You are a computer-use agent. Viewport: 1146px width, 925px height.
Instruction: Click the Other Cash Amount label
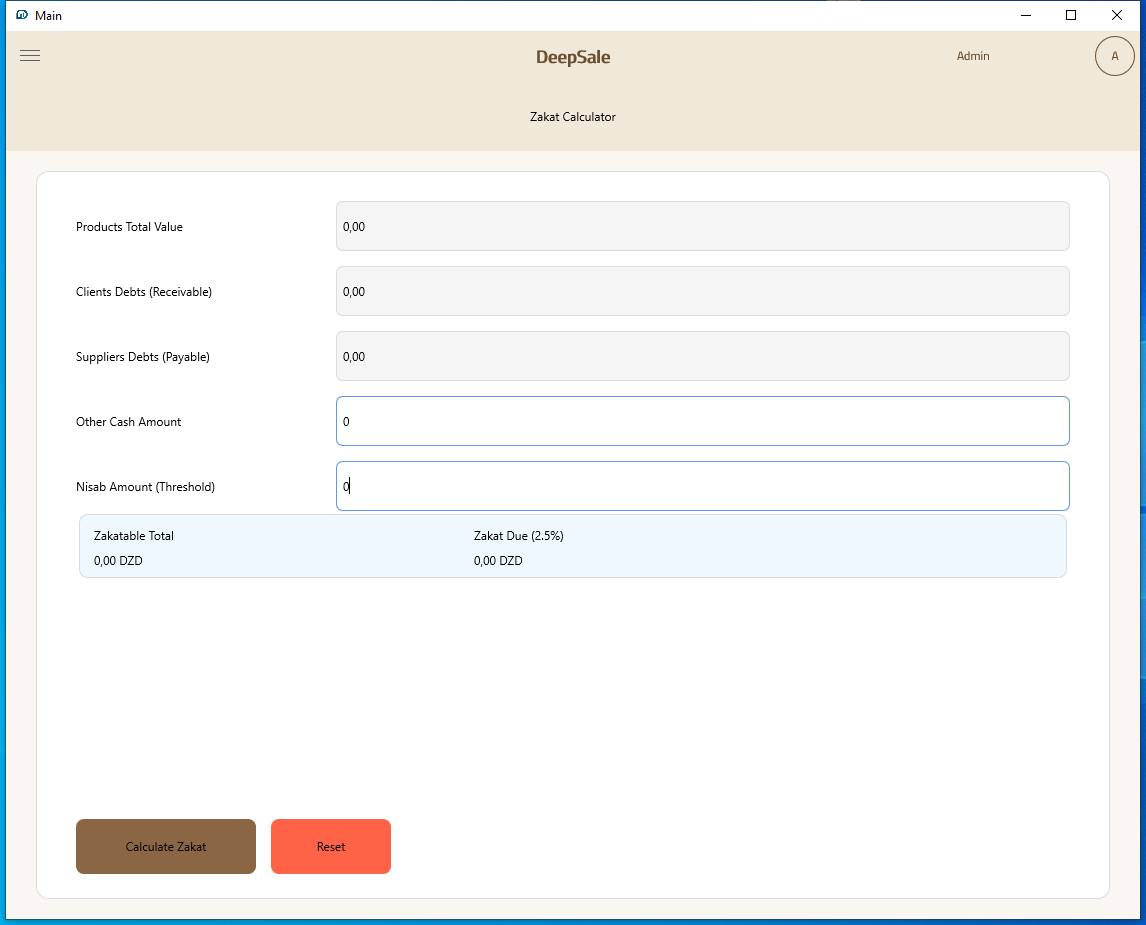click(x=129, y=422)
